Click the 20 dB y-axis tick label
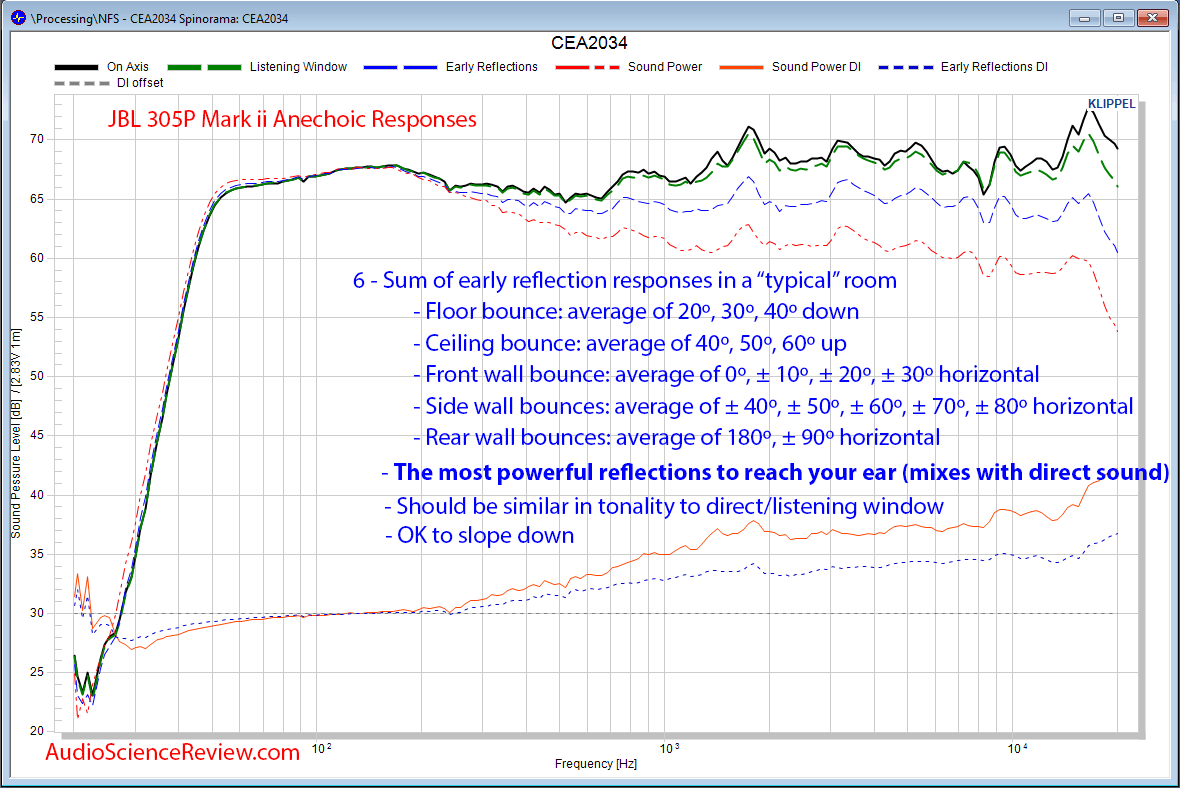The image size is (1180, 788). coord(37,731)
